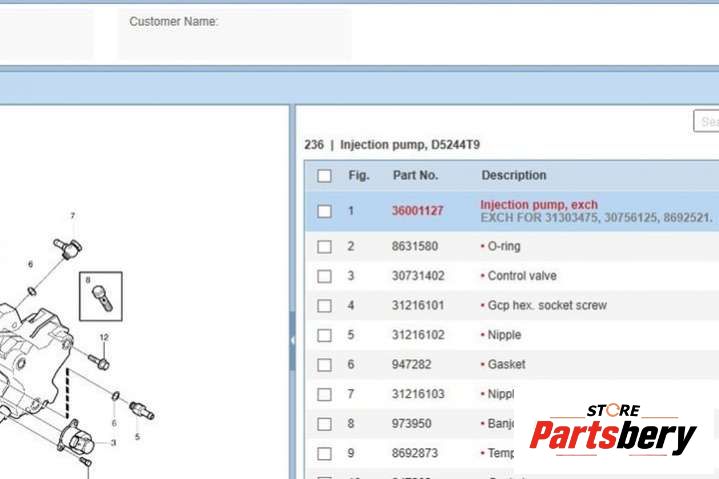Click the Partsbery store logo
This screenshot has width=719, height=479.
(x=612, y=433)
